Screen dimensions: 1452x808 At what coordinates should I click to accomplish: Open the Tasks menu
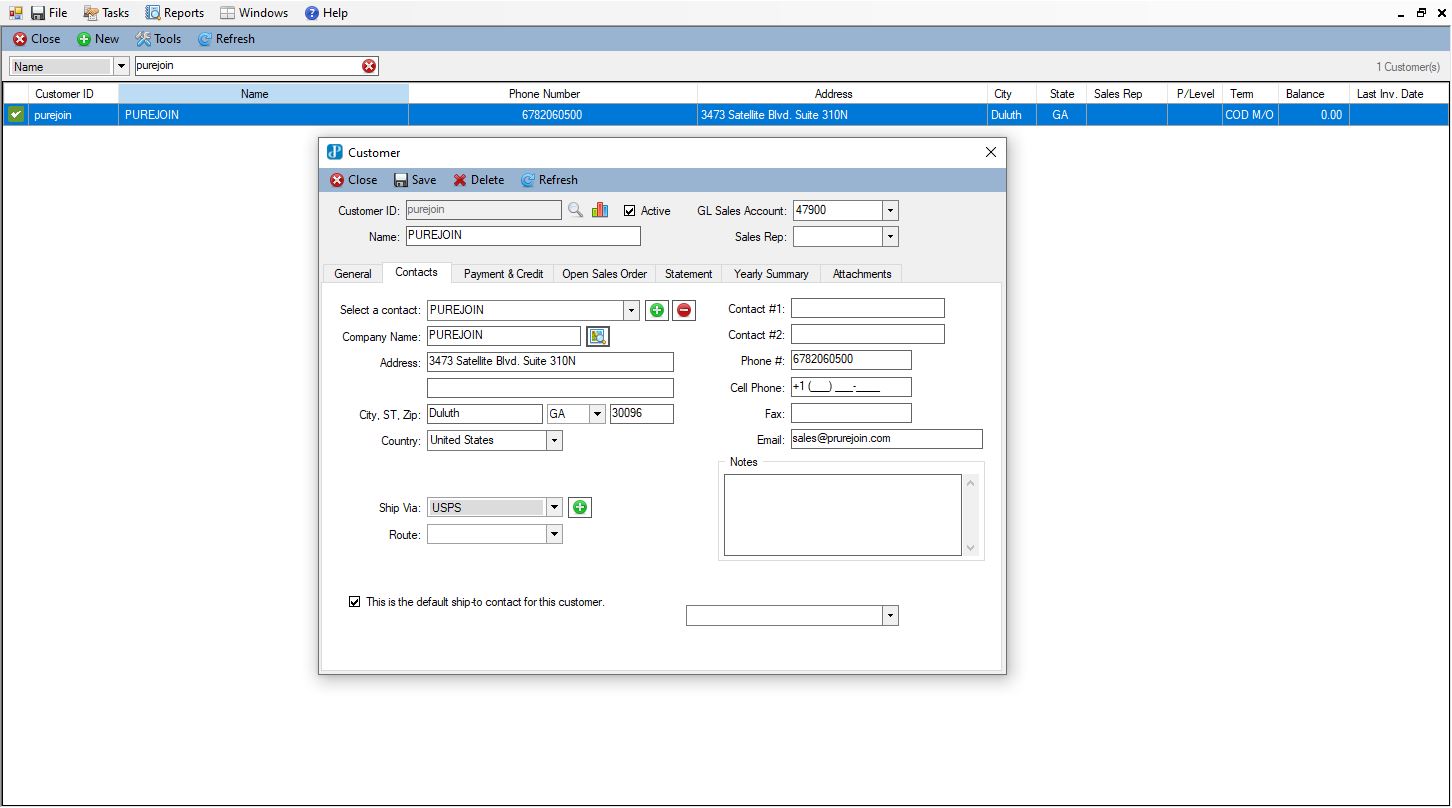107,13
